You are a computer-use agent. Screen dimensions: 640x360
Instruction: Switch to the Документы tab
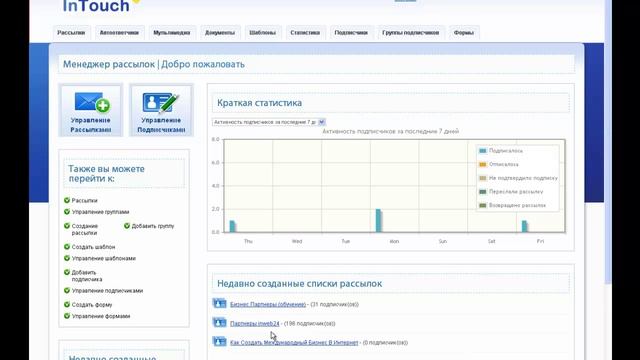point(220,33)
